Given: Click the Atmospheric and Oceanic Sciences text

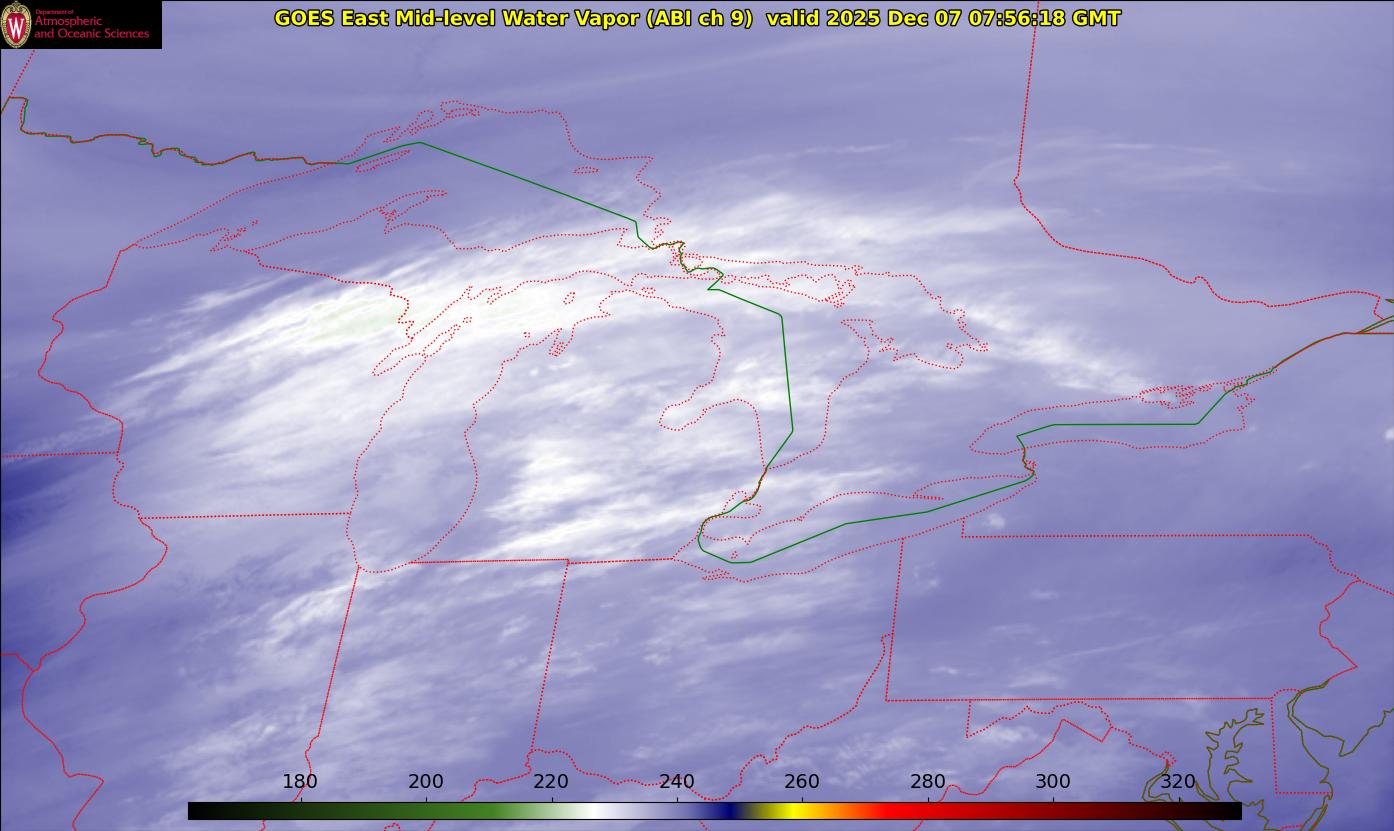Looking at the screenshot, I should [91, 27].
